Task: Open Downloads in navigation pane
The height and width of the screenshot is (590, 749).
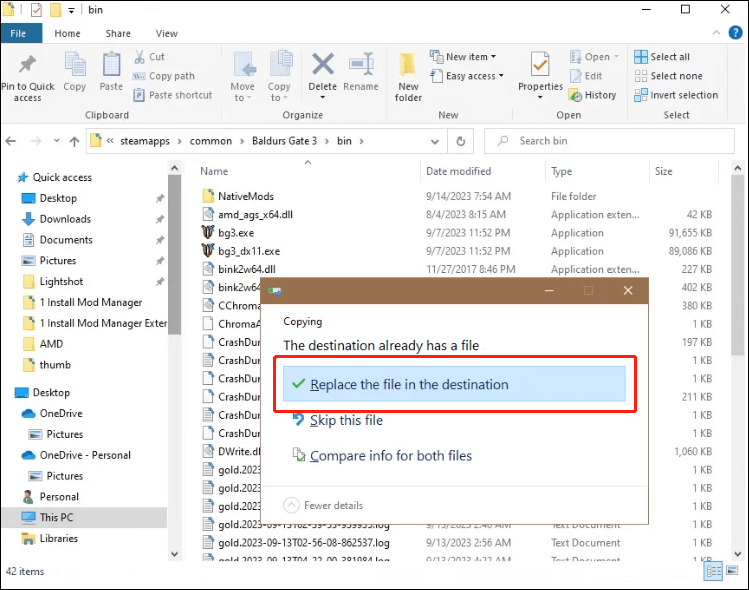Action: pyautogui.click(x=65, y=219)
